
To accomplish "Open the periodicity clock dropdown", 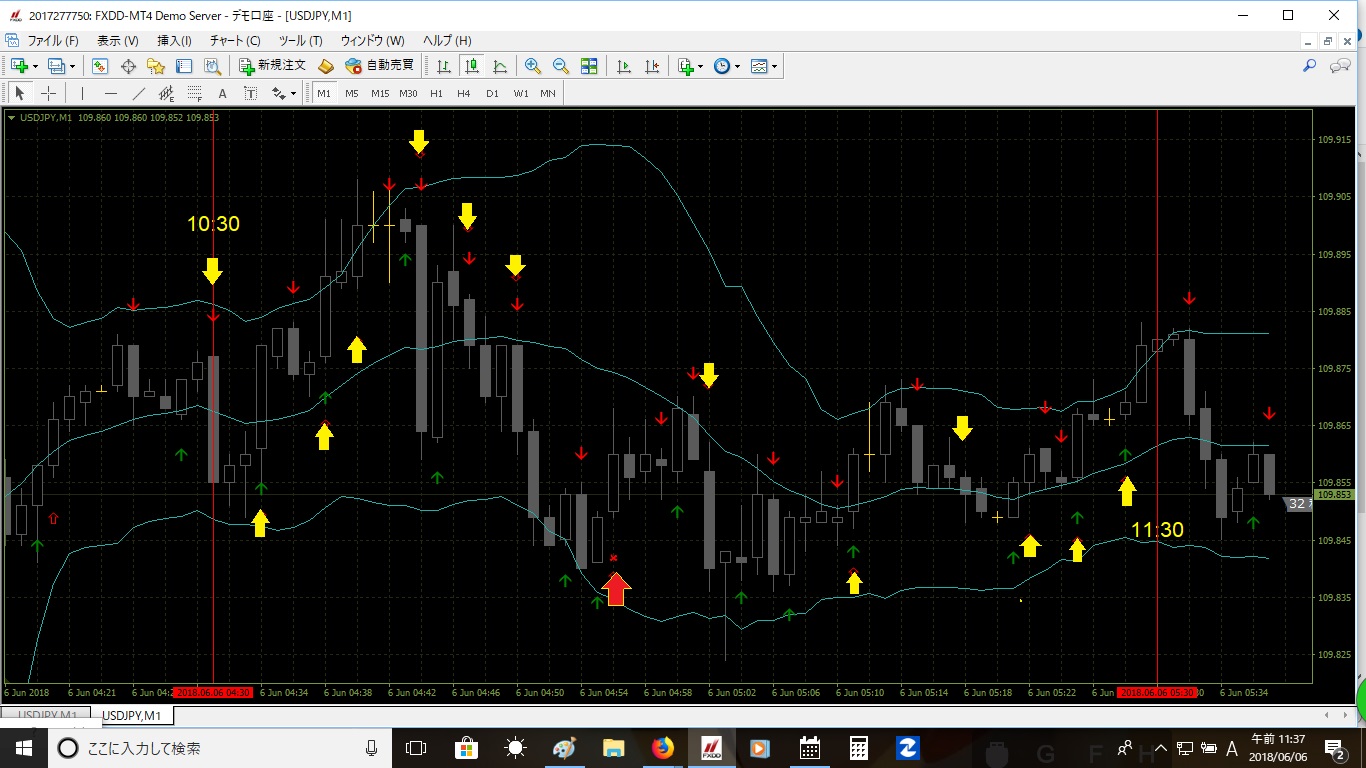I will point(727,66).
